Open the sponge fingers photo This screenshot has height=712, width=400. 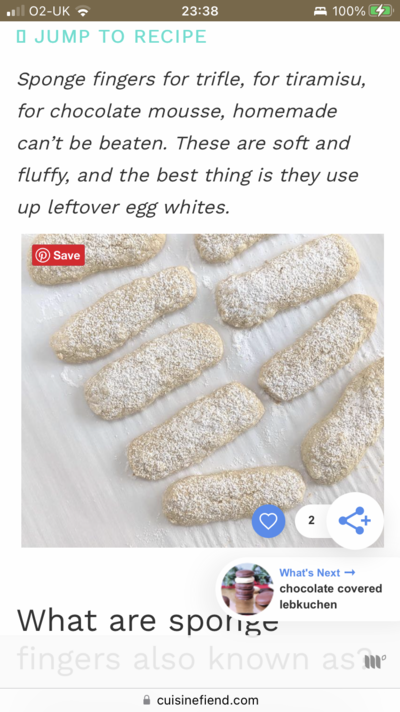(x=202, y=391)
